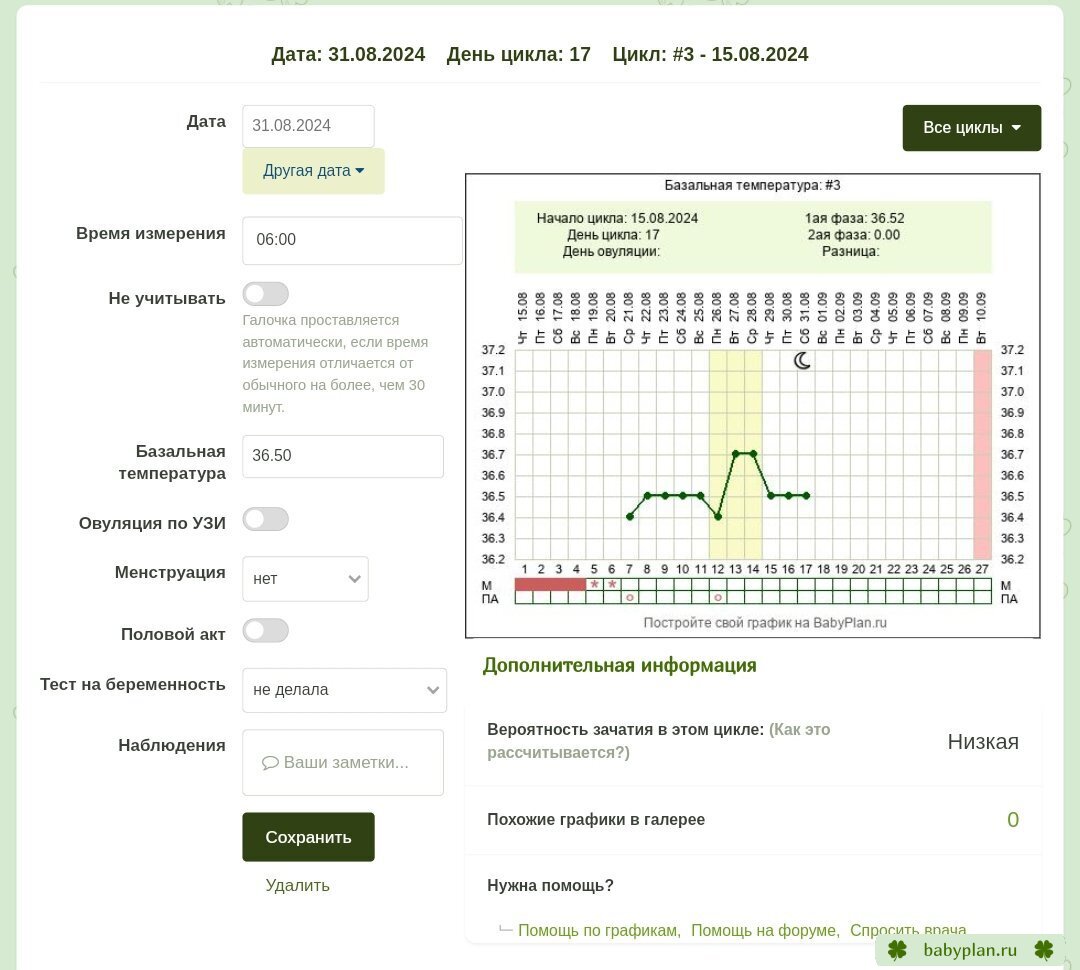This screenshot has width=1080, height=970.
Task: Click the left clover icon beside babyplan.ru
Action: [897, 950]
